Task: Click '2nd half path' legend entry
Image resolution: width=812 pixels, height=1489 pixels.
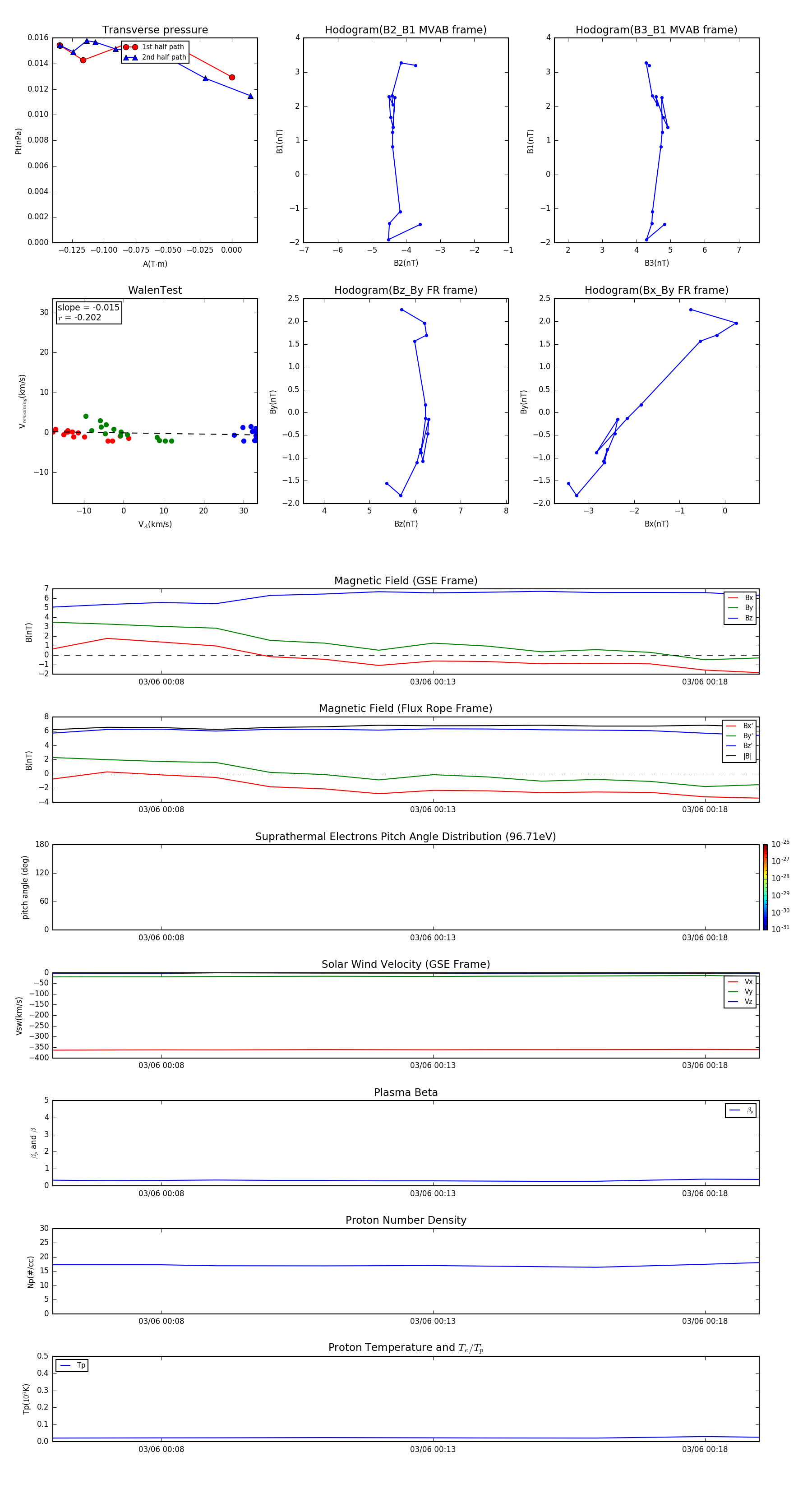Action: (155, 57)
